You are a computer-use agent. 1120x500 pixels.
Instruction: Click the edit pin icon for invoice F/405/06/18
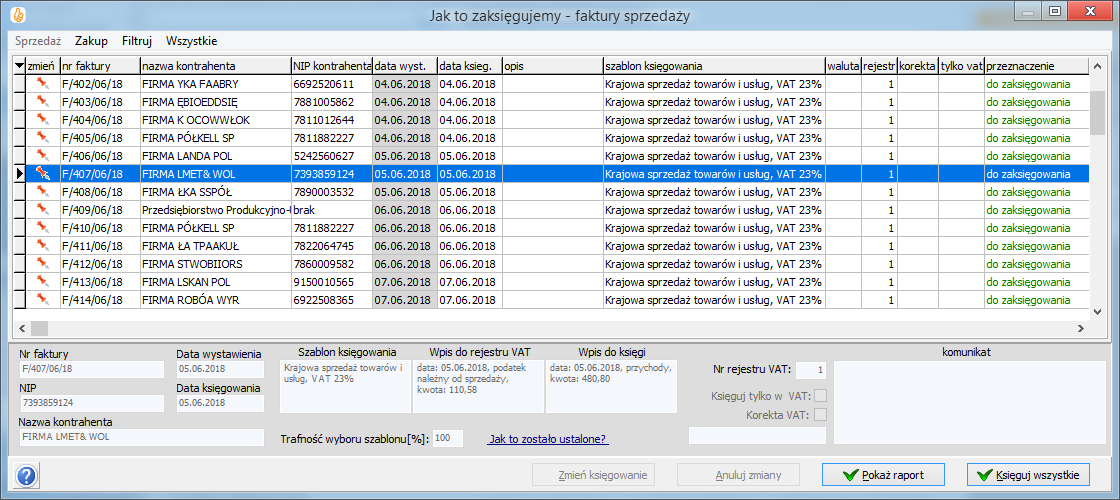tap(42, 138)
